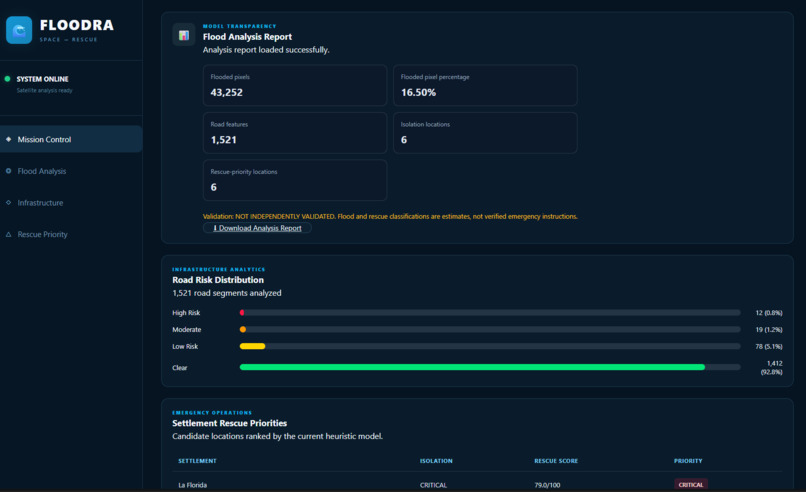
Task: Click the MODEL TRANSPARENCY label
Action: (x=240, y=26)
